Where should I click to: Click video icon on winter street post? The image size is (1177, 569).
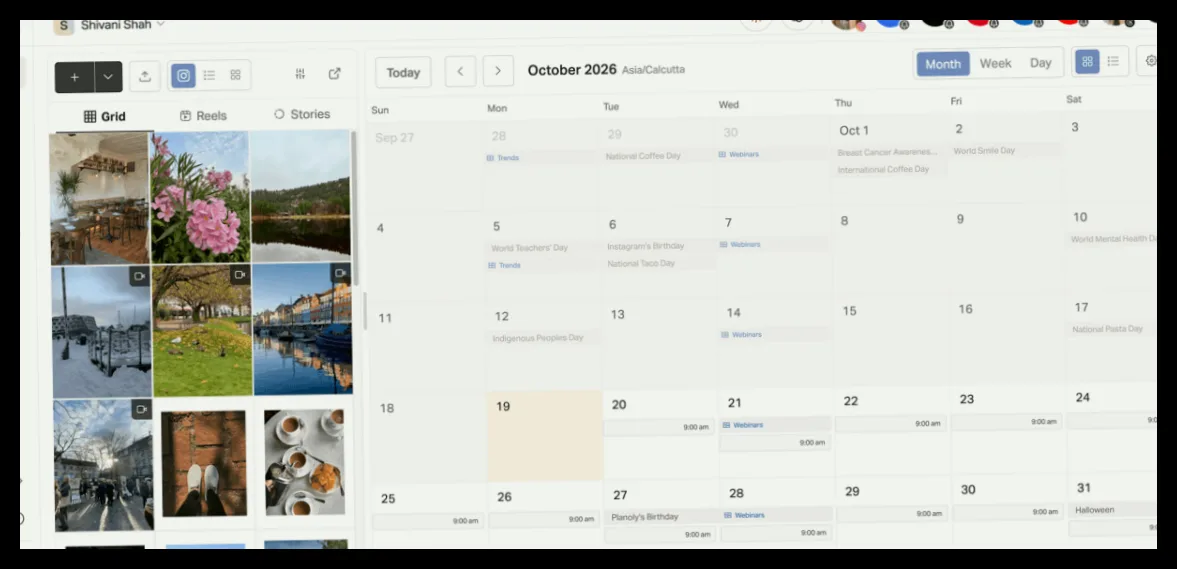[x=141, y=409]
